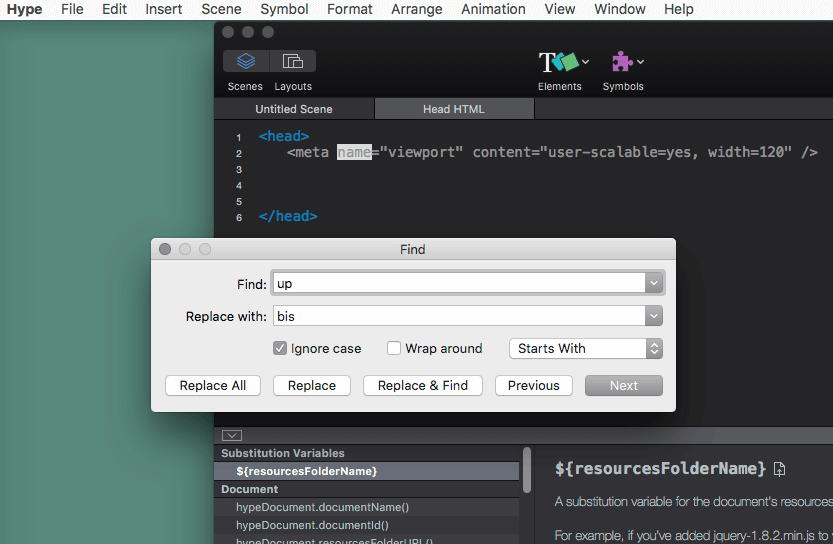Image resolution: width=833 pixels, height=544 pixels.
Task: Select the Head HTML tab
Action: point(454,109)
